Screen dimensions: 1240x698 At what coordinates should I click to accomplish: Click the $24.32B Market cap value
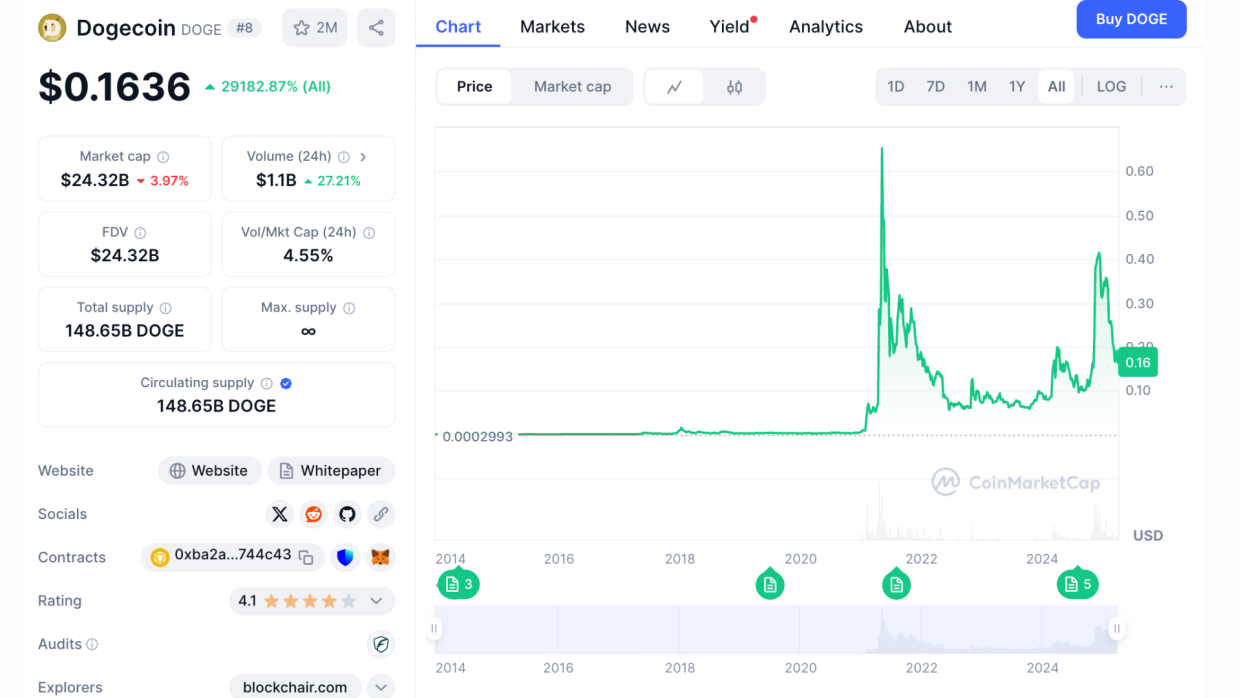pyautogui.click(x=95, y=181)
